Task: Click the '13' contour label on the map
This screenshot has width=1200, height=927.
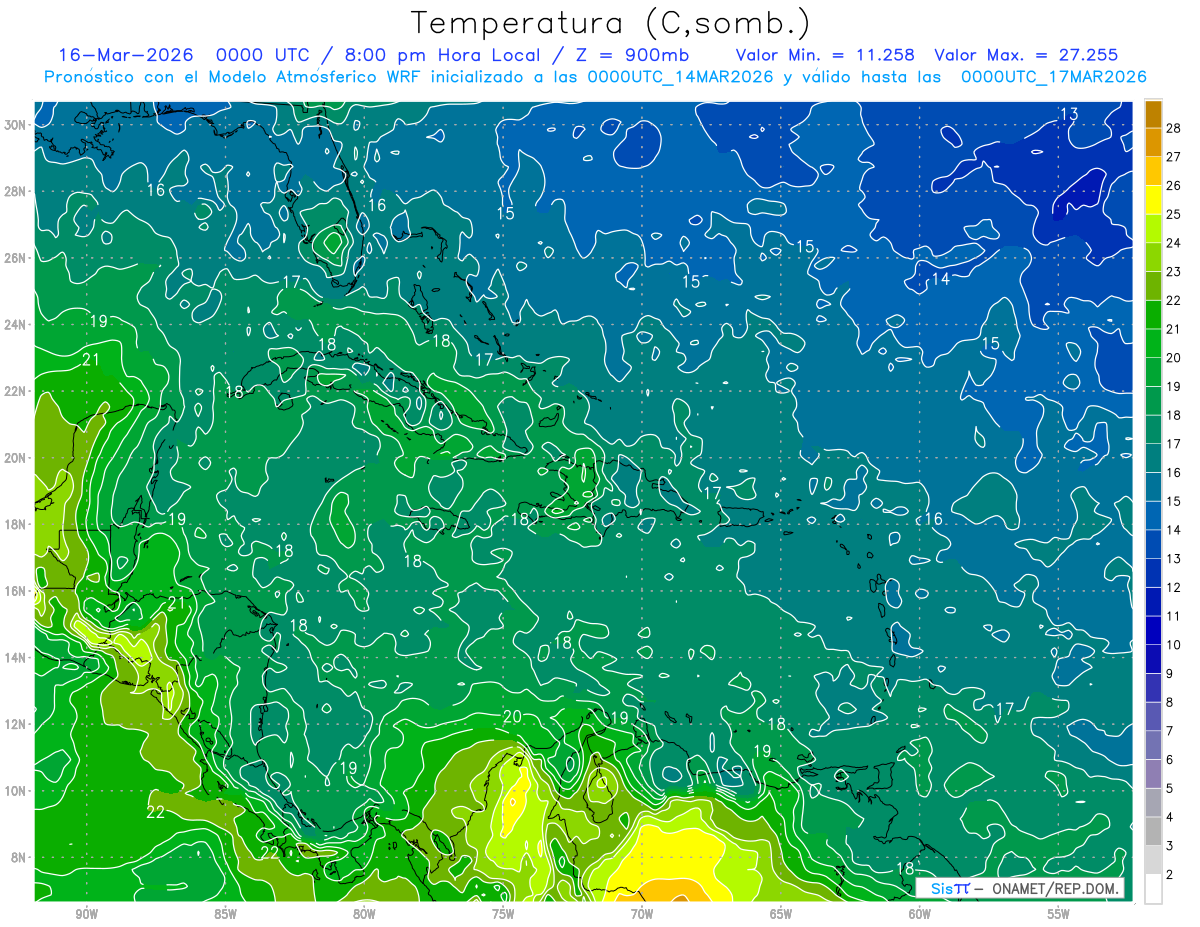Action: [x=1069, y=114]
